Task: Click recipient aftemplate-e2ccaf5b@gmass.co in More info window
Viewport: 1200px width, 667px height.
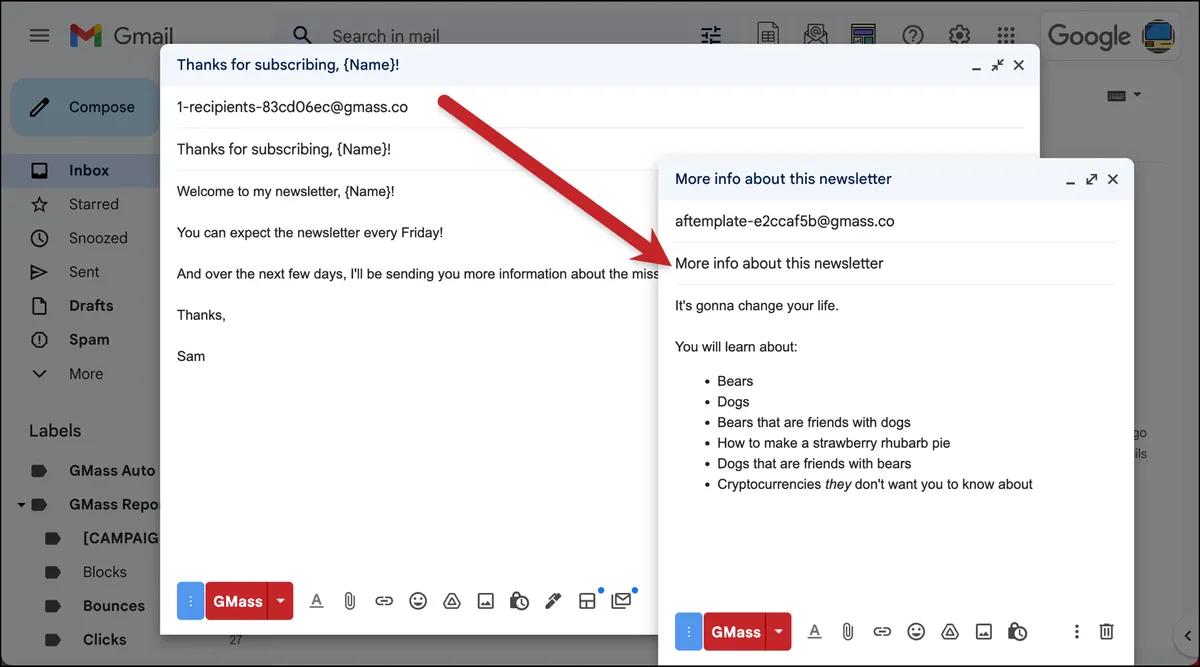Action: coord(784,221)
